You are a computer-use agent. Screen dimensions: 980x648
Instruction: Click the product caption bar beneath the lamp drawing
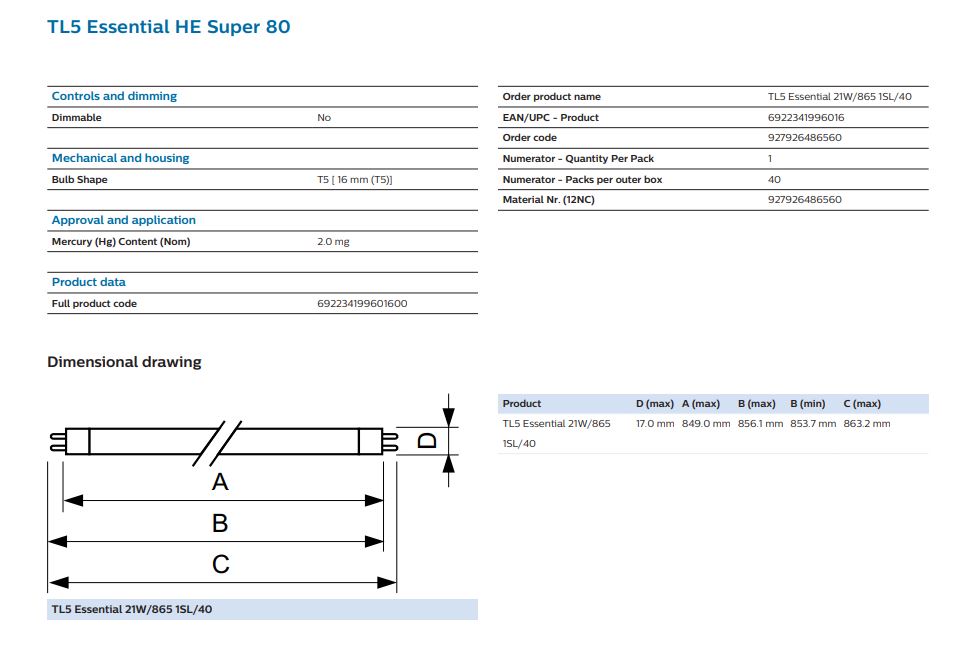pos(262,609)
